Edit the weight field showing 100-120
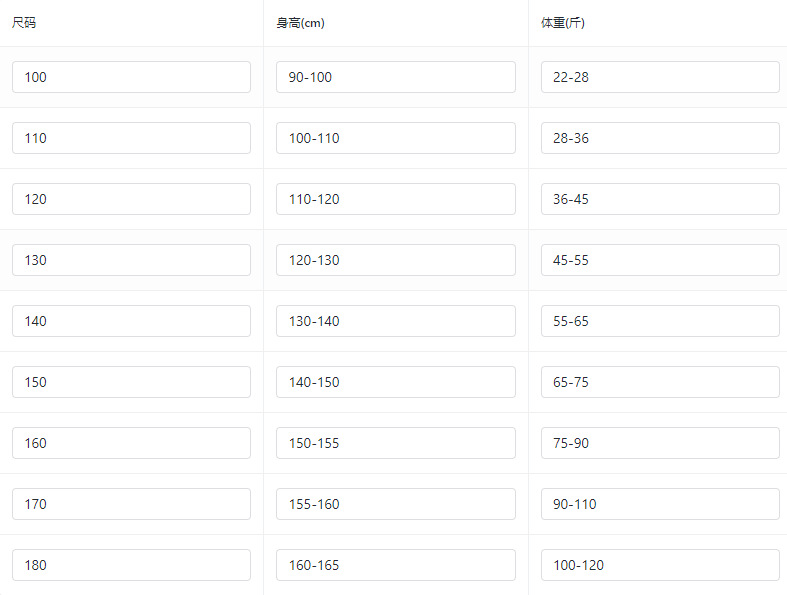The image size is (787, 595). tap(660, 565)
